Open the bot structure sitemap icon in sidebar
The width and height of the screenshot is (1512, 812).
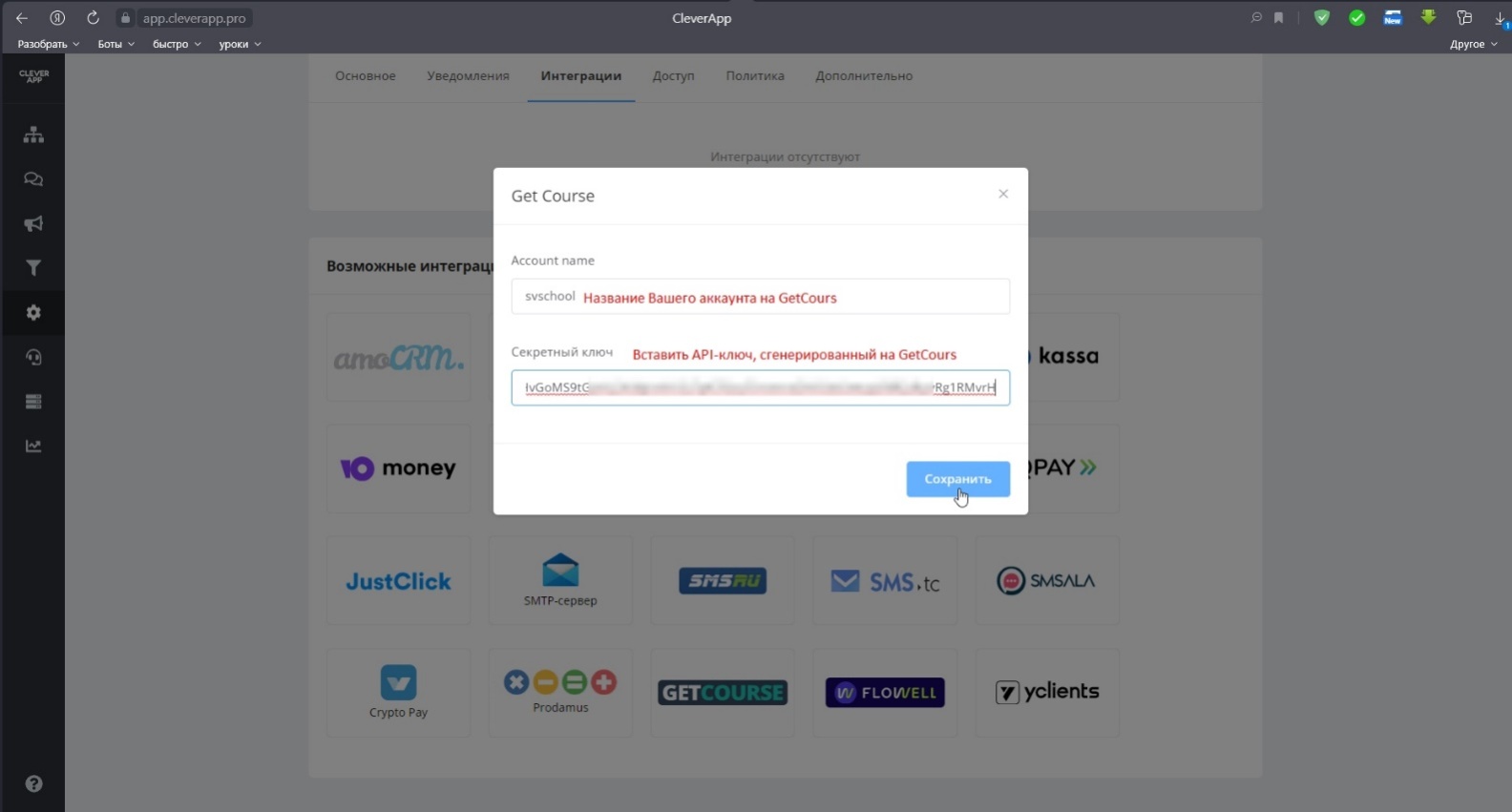33,135
